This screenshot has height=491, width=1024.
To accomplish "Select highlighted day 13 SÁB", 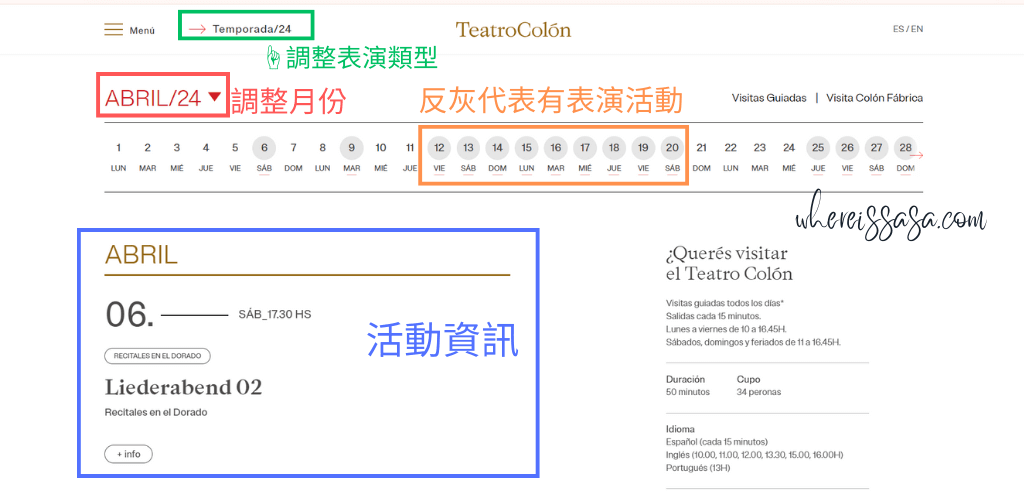I will pos(468,157).
